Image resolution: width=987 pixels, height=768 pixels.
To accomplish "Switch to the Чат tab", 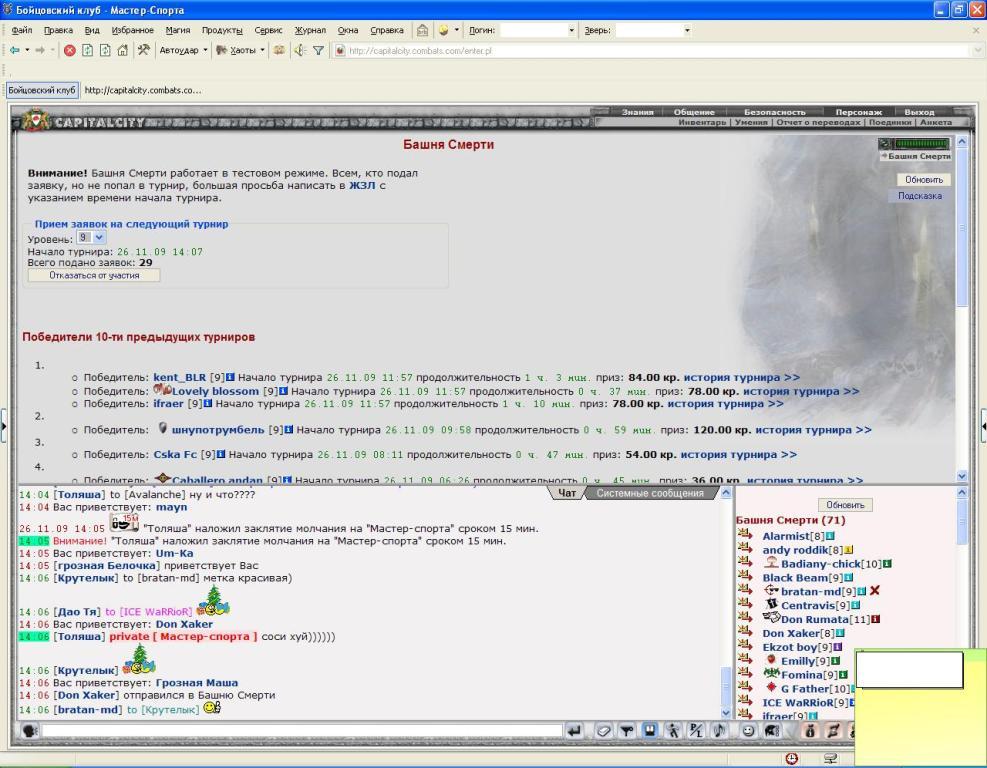I will [567, 493].
